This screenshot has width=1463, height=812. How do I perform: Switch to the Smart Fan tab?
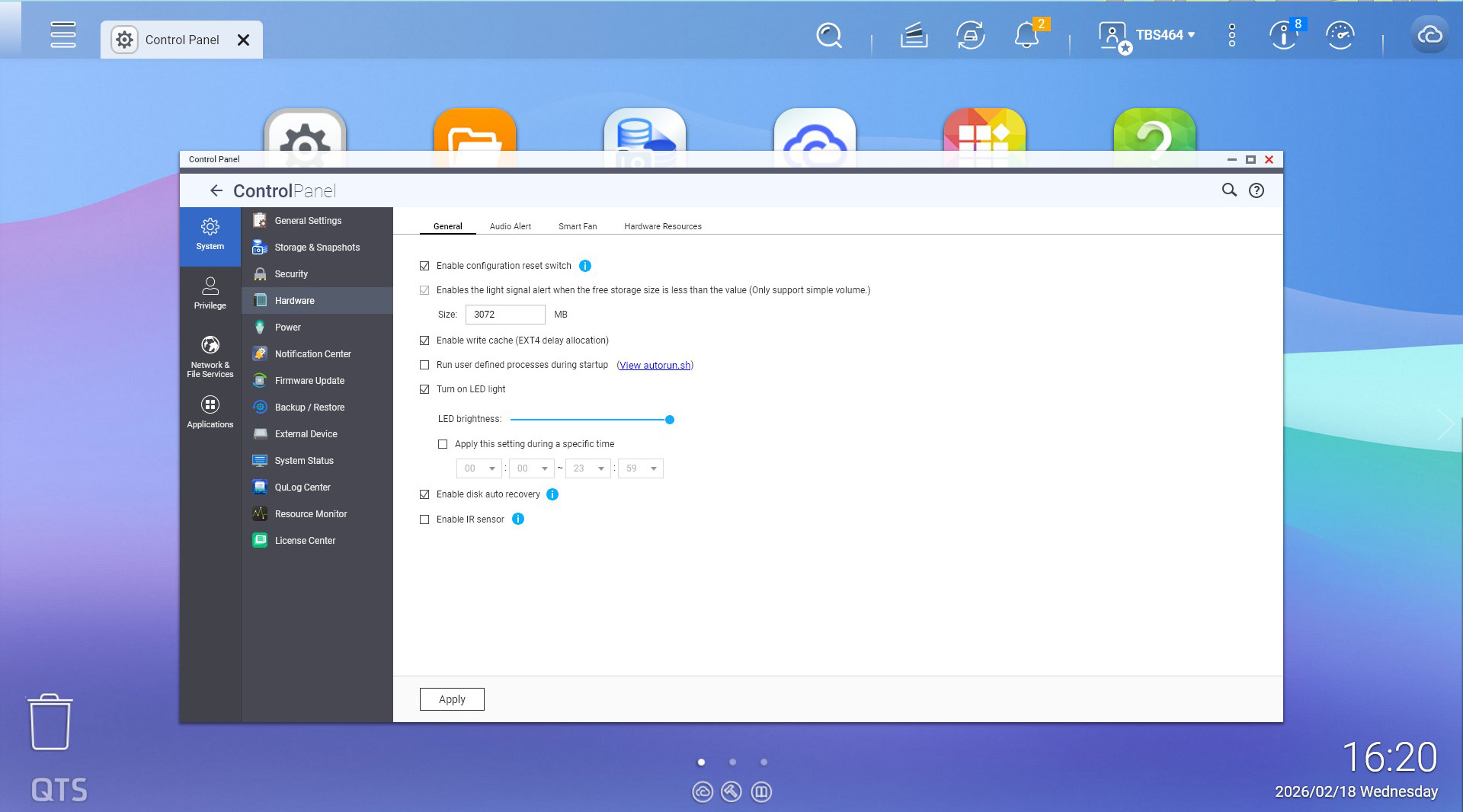pyautogui.click(x=577, y=226)
